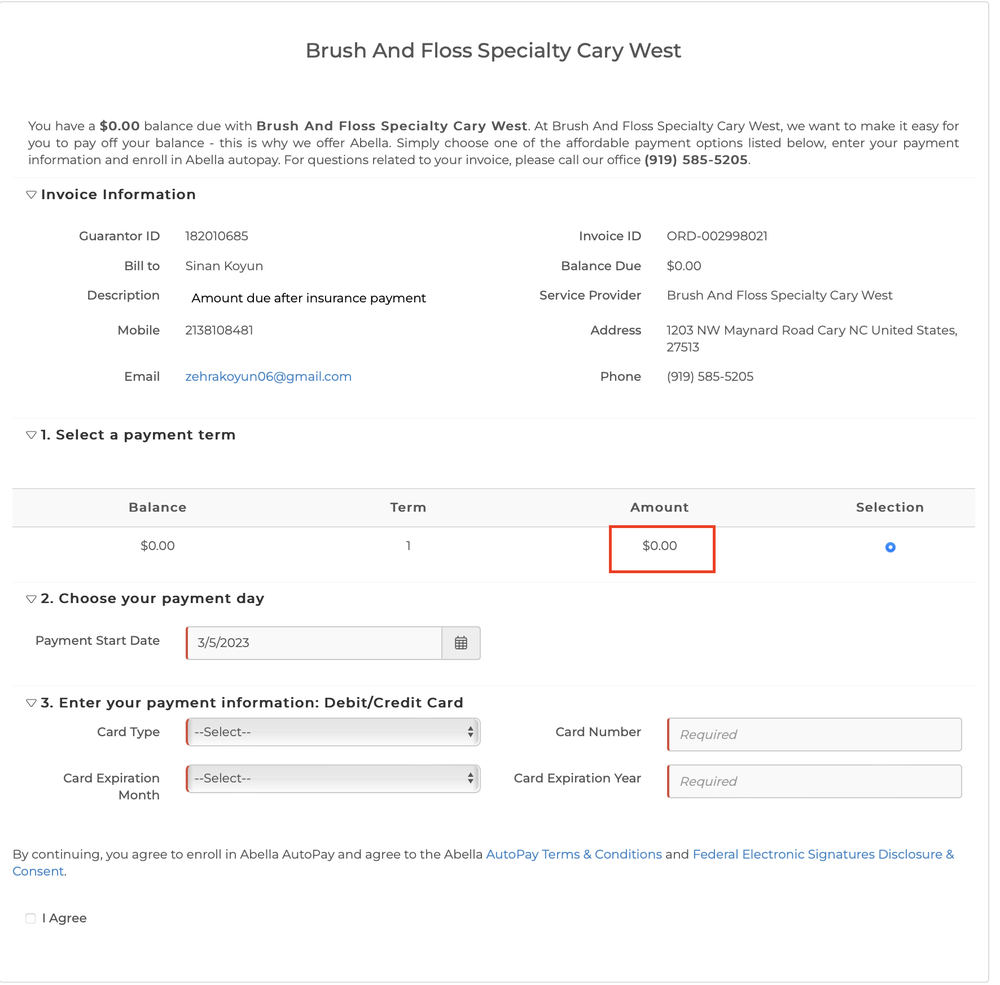Check the I Agree checkbox

pyautogui.click(x=31, y=918)
